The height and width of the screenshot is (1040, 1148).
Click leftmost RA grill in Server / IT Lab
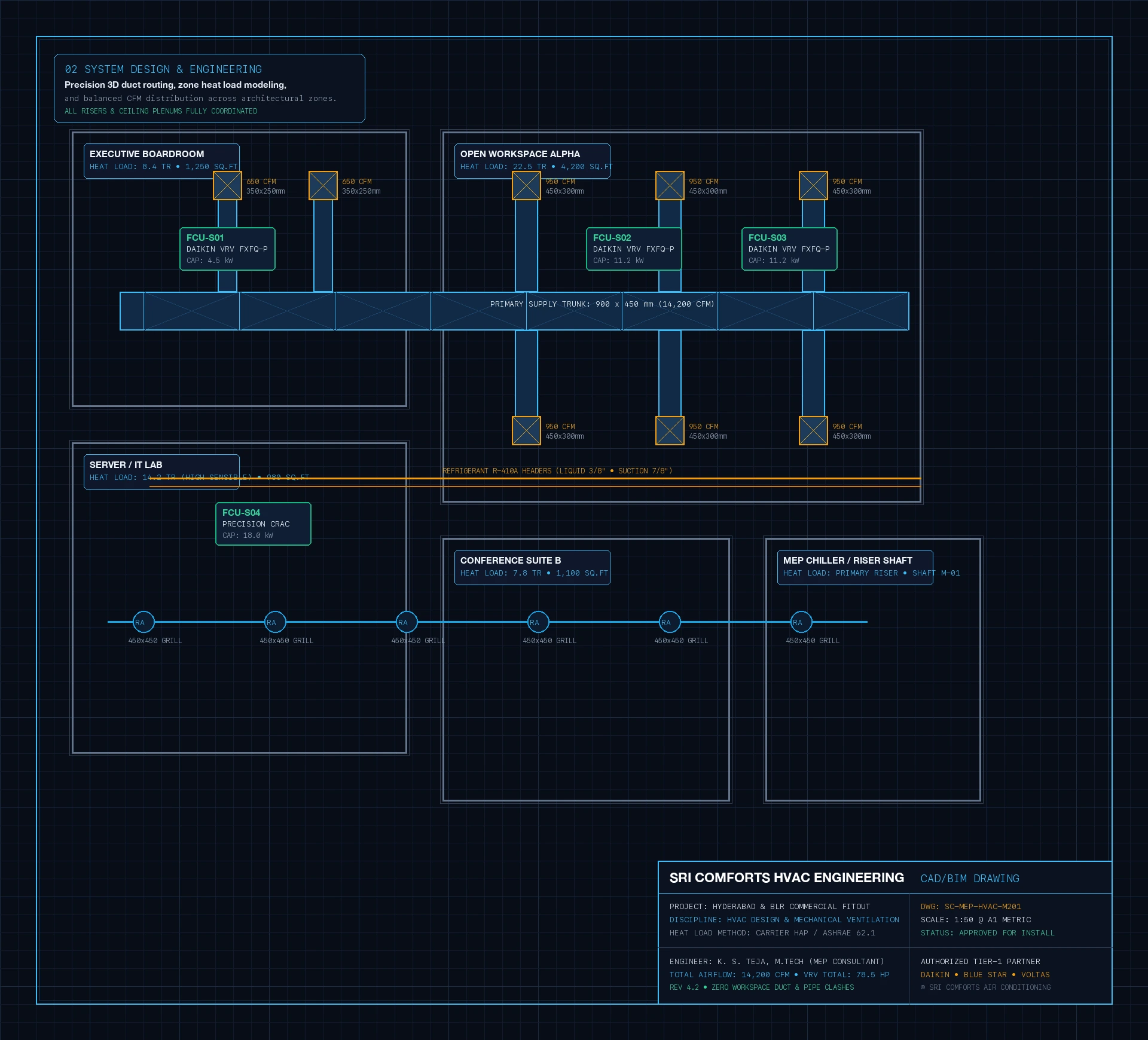143,622
